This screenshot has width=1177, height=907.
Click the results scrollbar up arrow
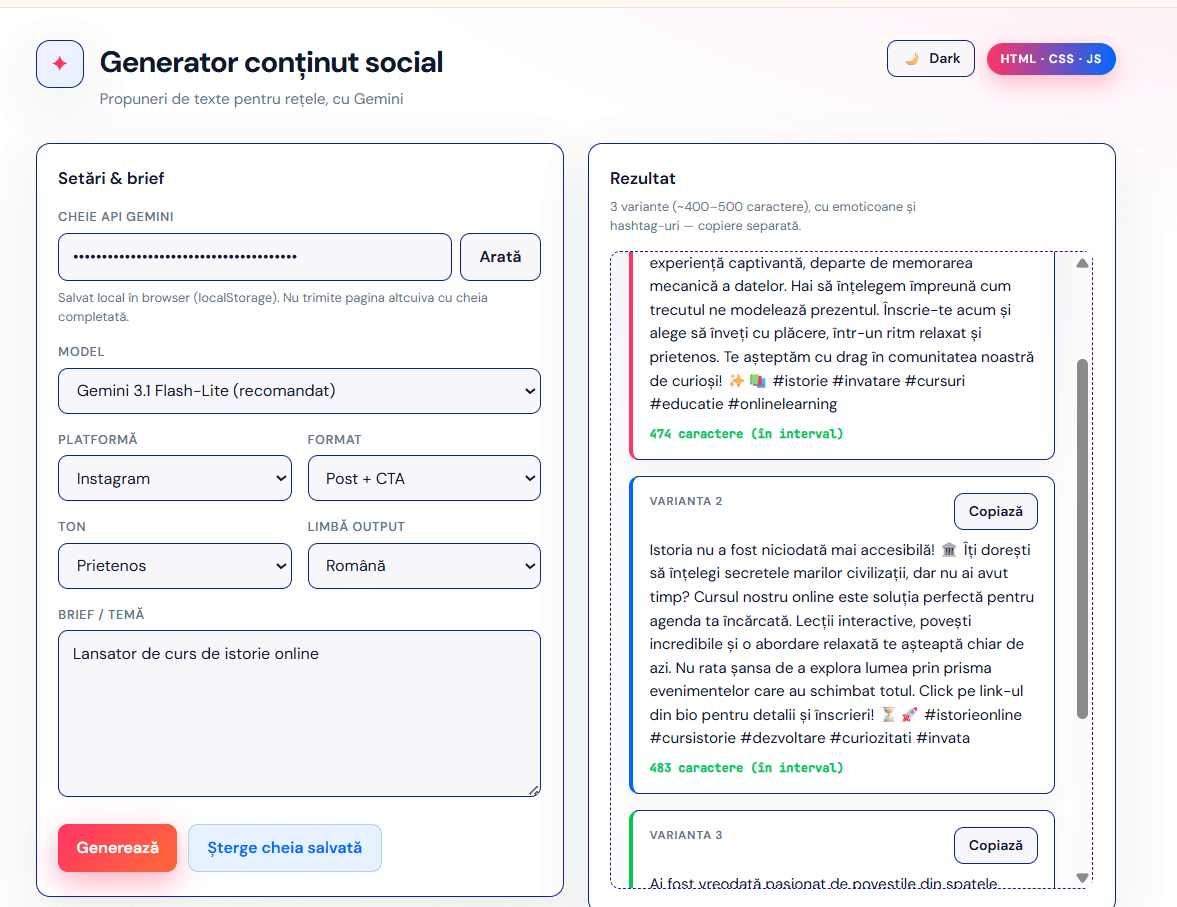1082,264
